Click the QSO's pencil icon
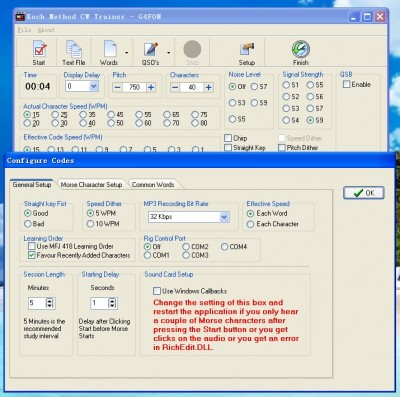Viewport: 400px width, 397px height. pyautogui.click(x=150, y=49)
